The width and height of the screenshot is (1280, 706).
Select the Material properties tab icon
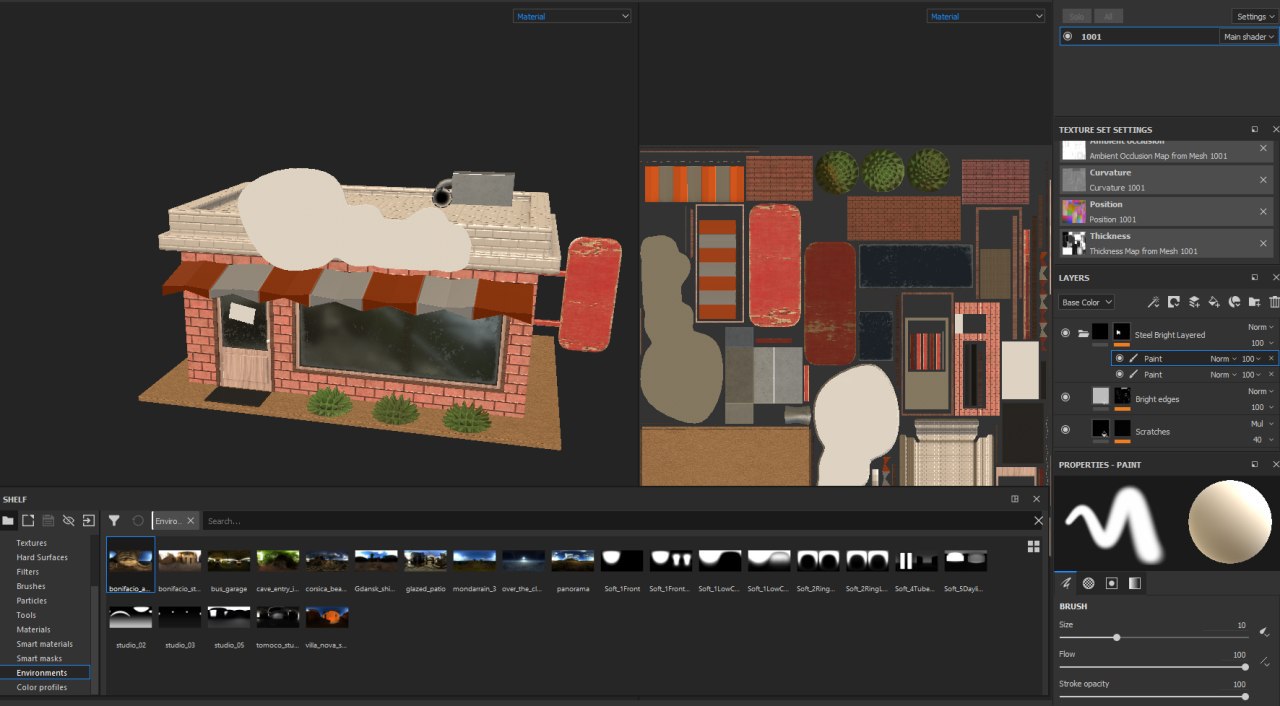[x=1134, y=583]
